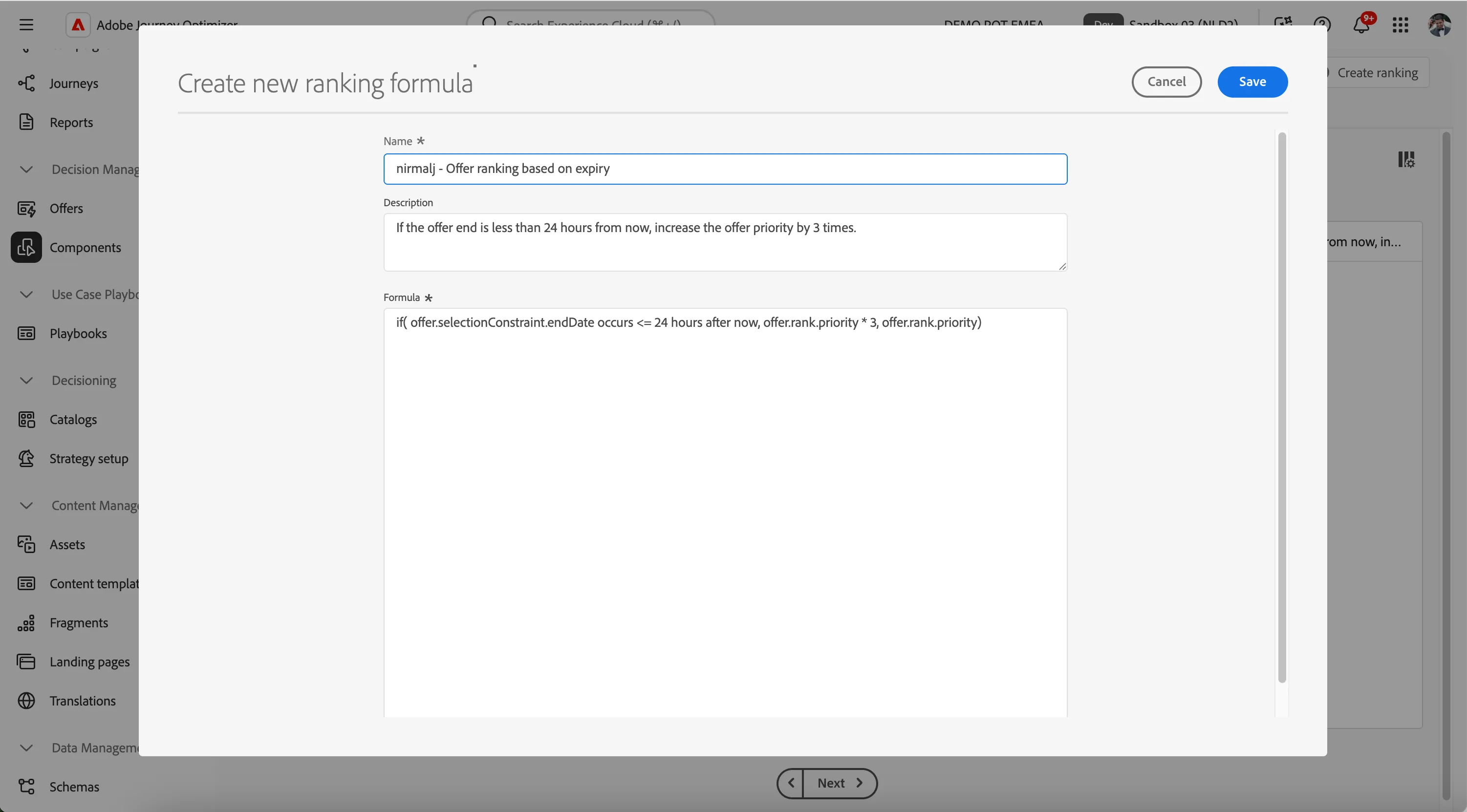This screenshot has height=812, width=1467.
Task: Go to Landing pages menu item
Action: [89, 662]
